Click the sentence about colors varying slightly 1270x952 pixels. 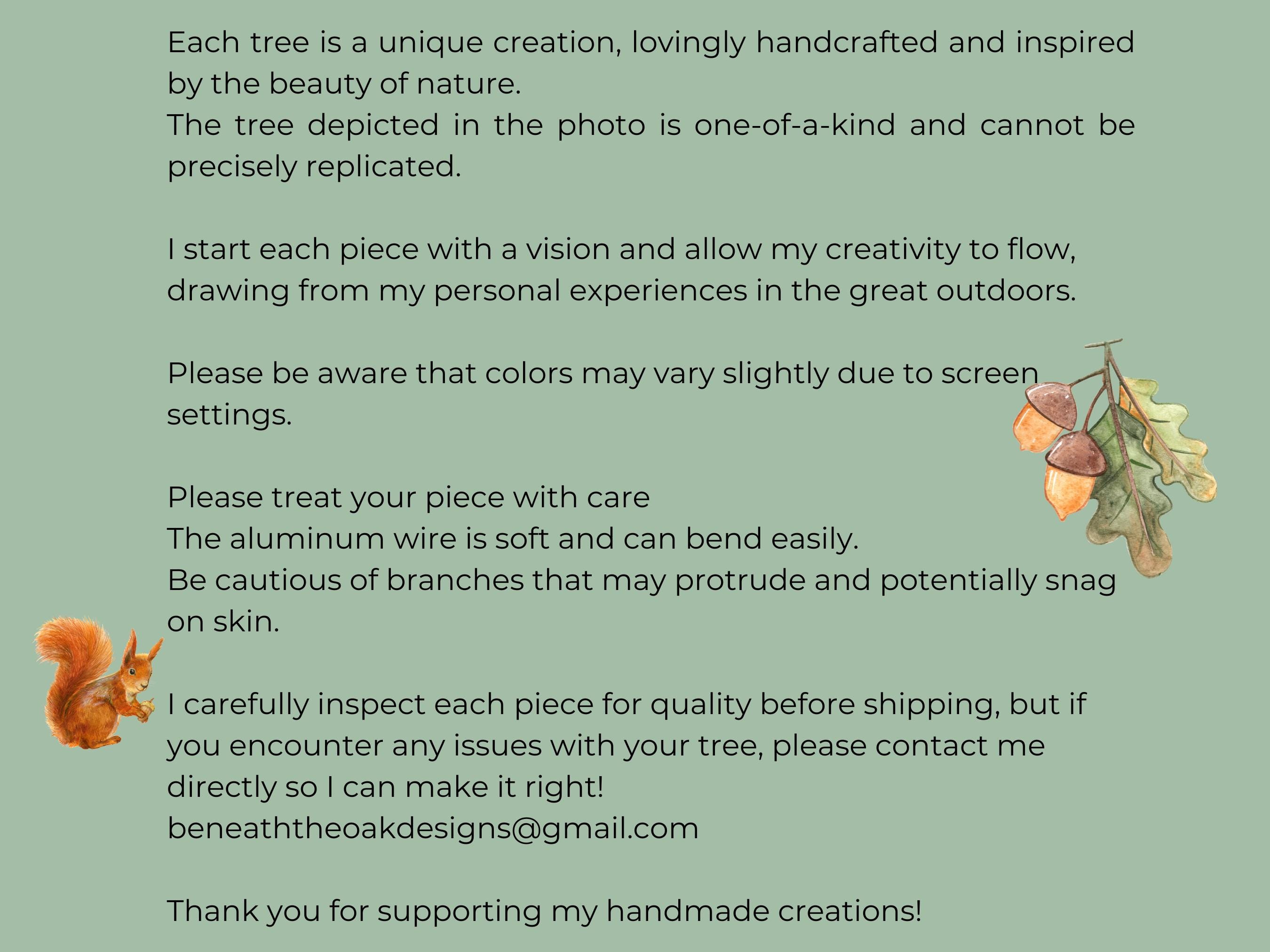(x=603, y=393)
